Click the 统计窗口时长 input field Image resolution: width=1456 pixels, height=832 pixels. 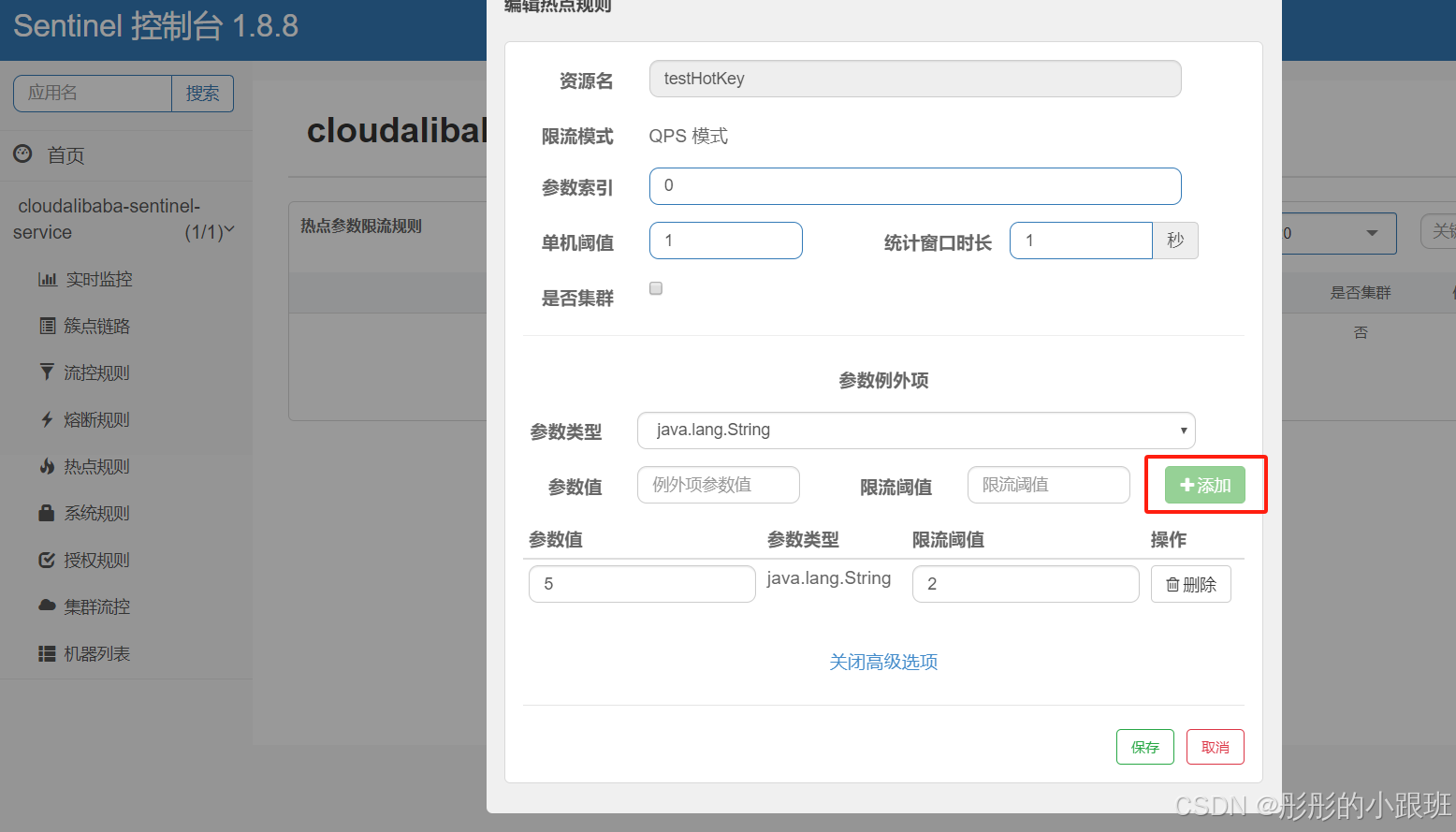tap(1081, 241)
